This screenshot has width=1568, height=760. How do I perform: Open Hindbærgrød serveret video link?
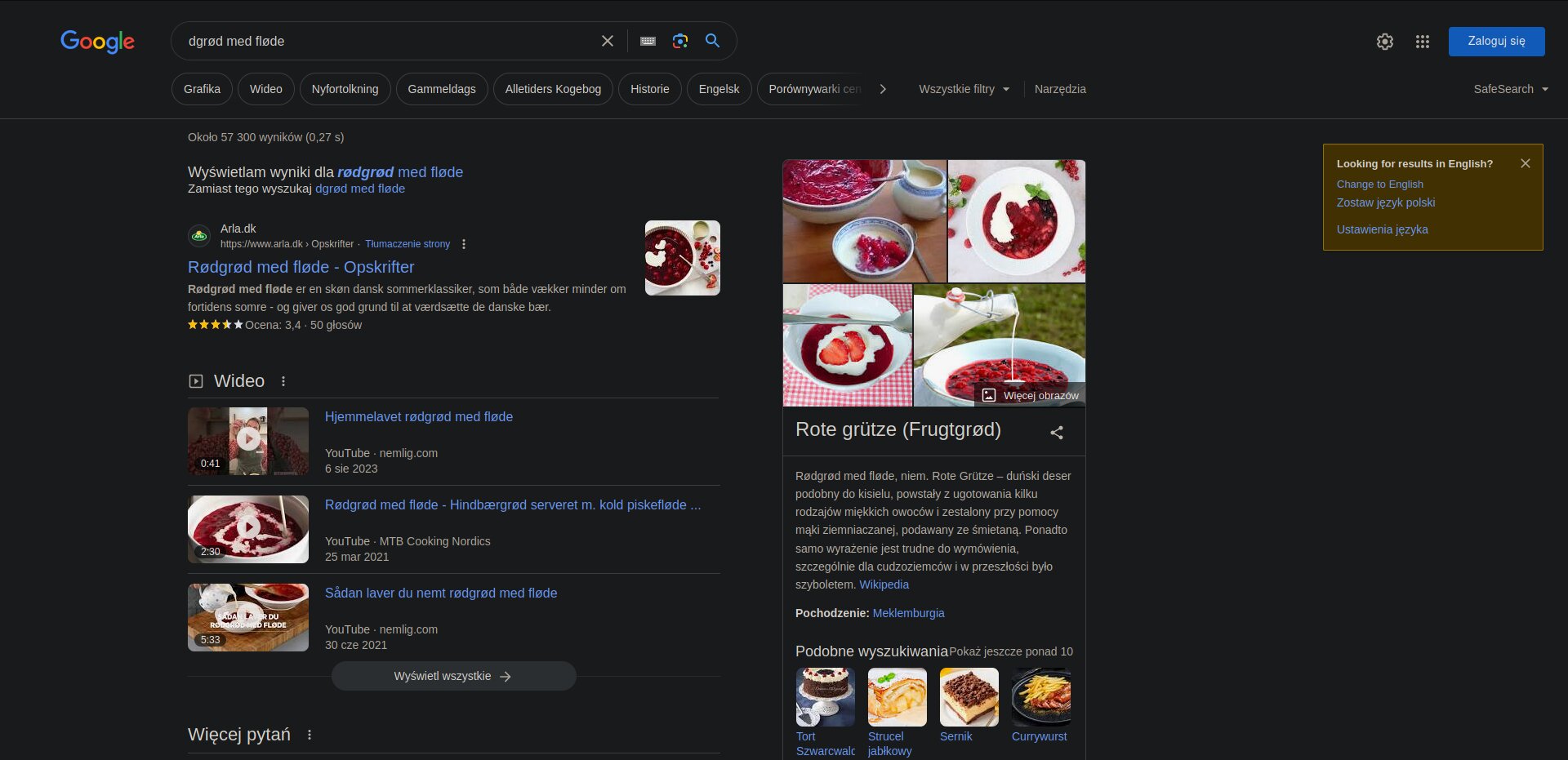pyautogui.click(x=513, y=504)
